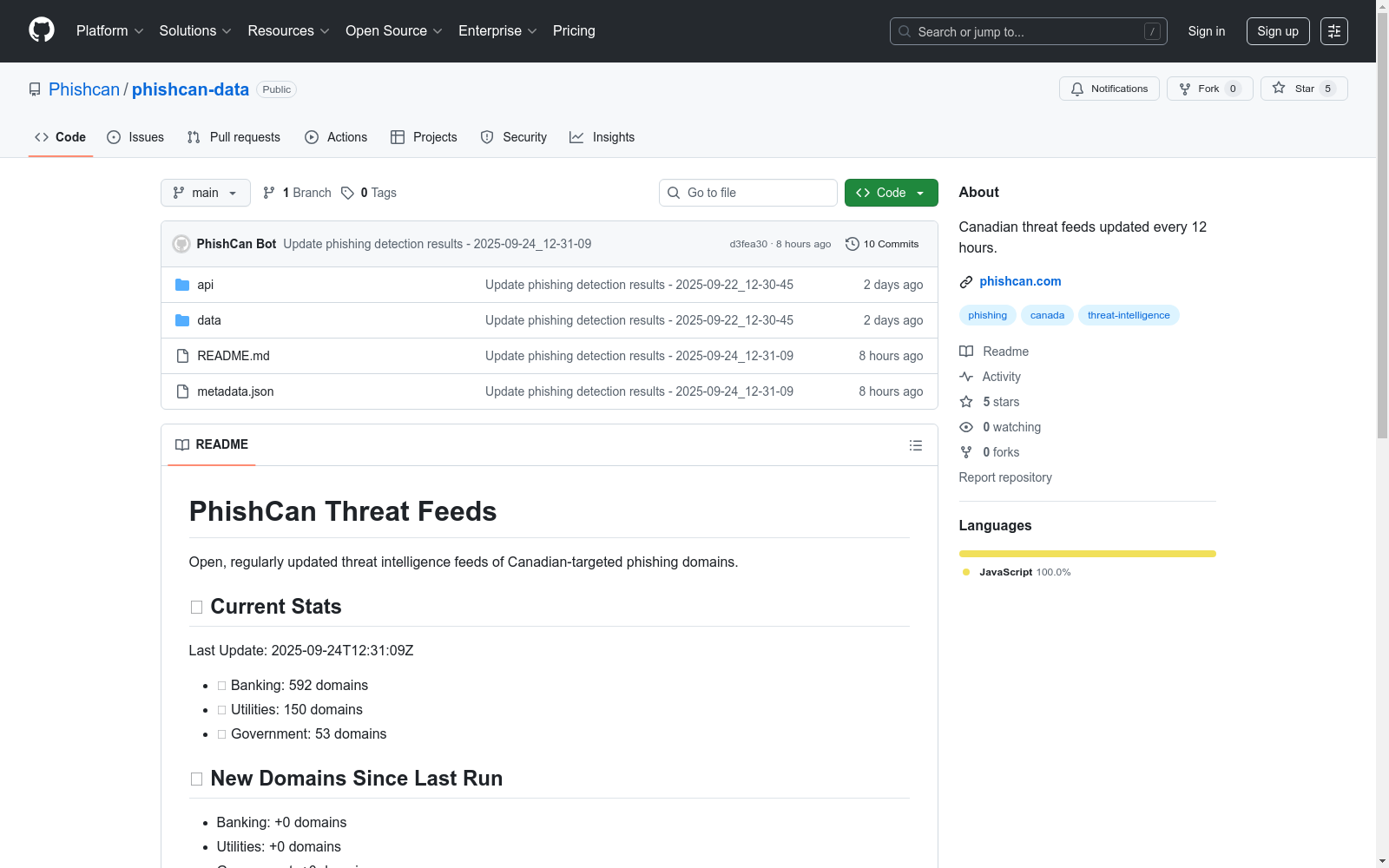Screen dimensions: 1389x868
Task: Open the README outline list icon
Action: pyautogui.click(x=916, y=445)
